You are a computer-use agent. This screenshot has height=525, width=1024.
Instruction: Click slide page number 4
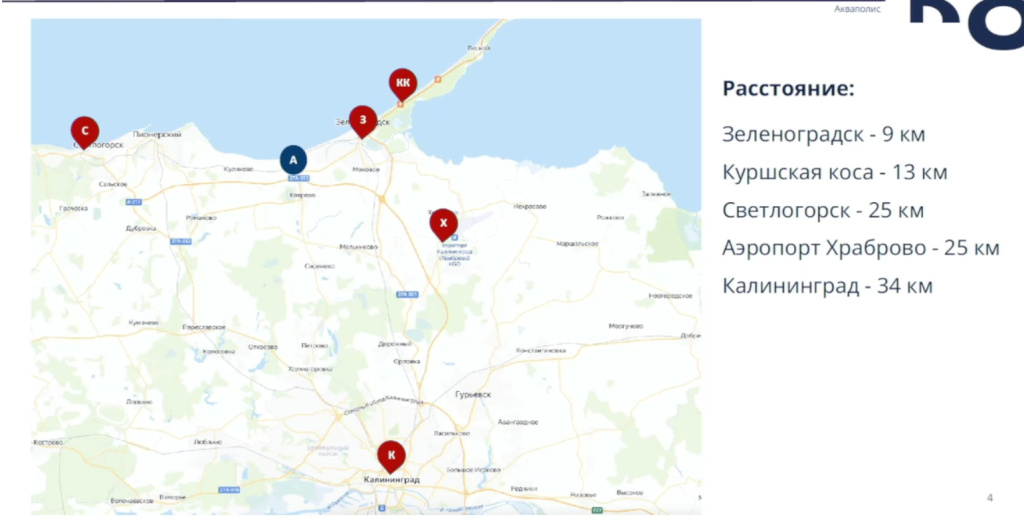tap(989, 498)
